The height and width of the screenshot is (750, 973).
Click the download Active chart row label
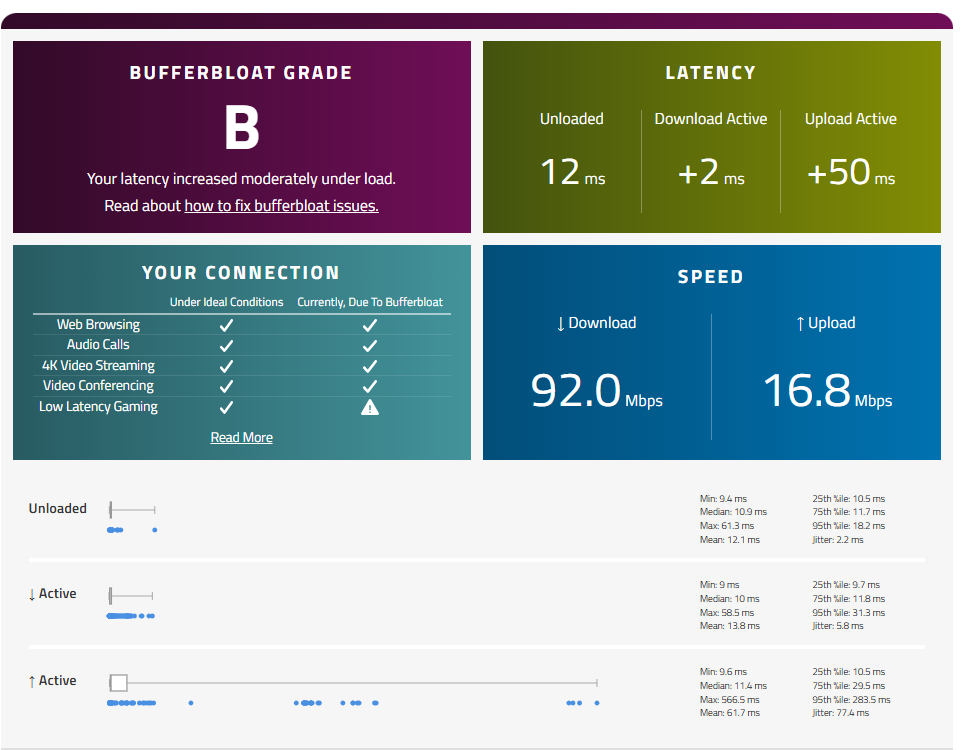(52, 594)
